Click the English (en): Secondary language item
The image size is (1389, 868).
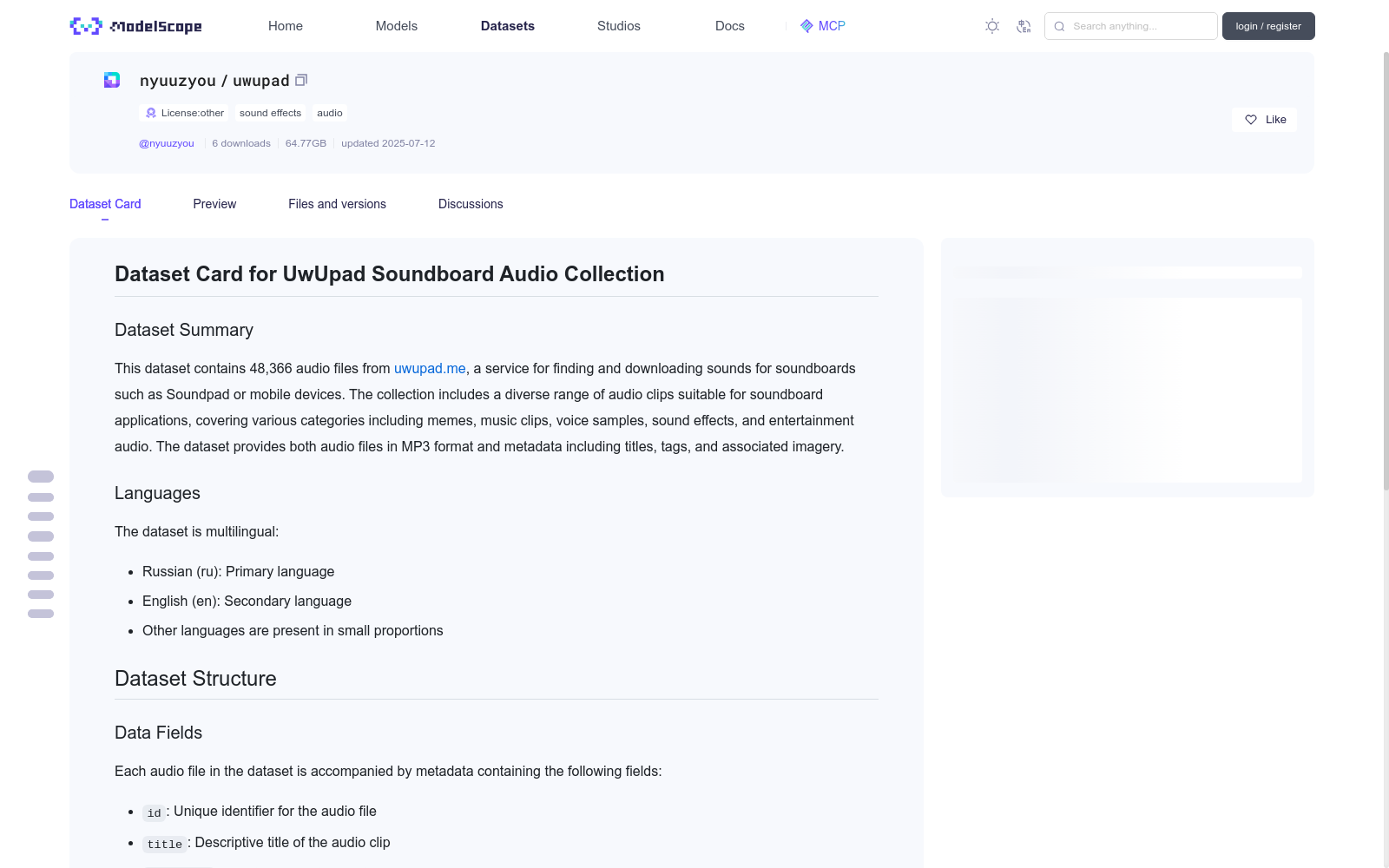pos(247,602)
